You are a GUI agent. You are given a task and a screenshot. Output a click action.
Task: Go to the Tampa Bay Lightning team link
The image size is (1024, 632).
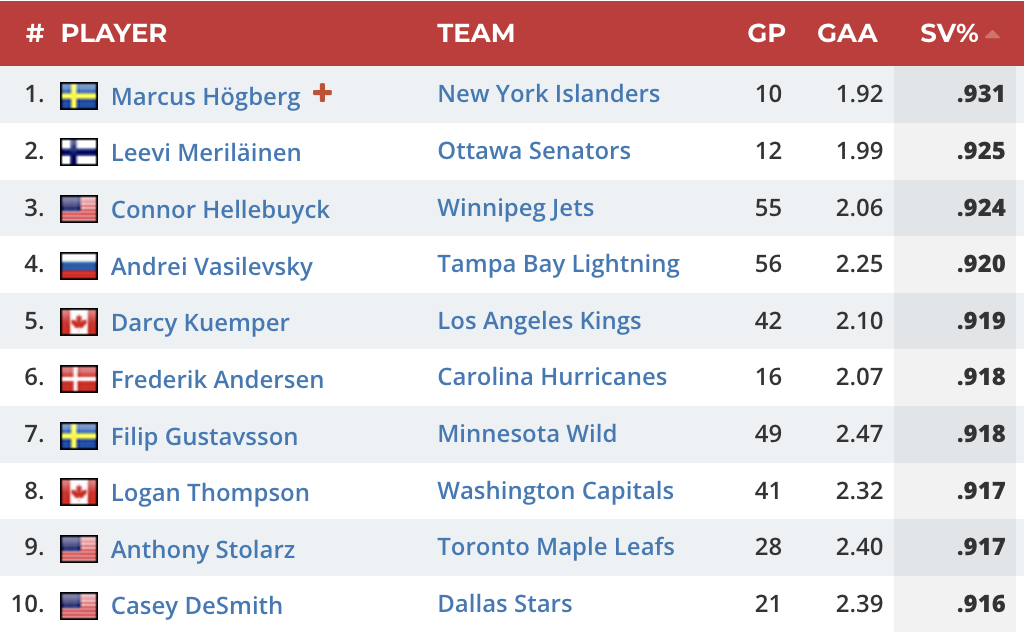click(558, 264)
